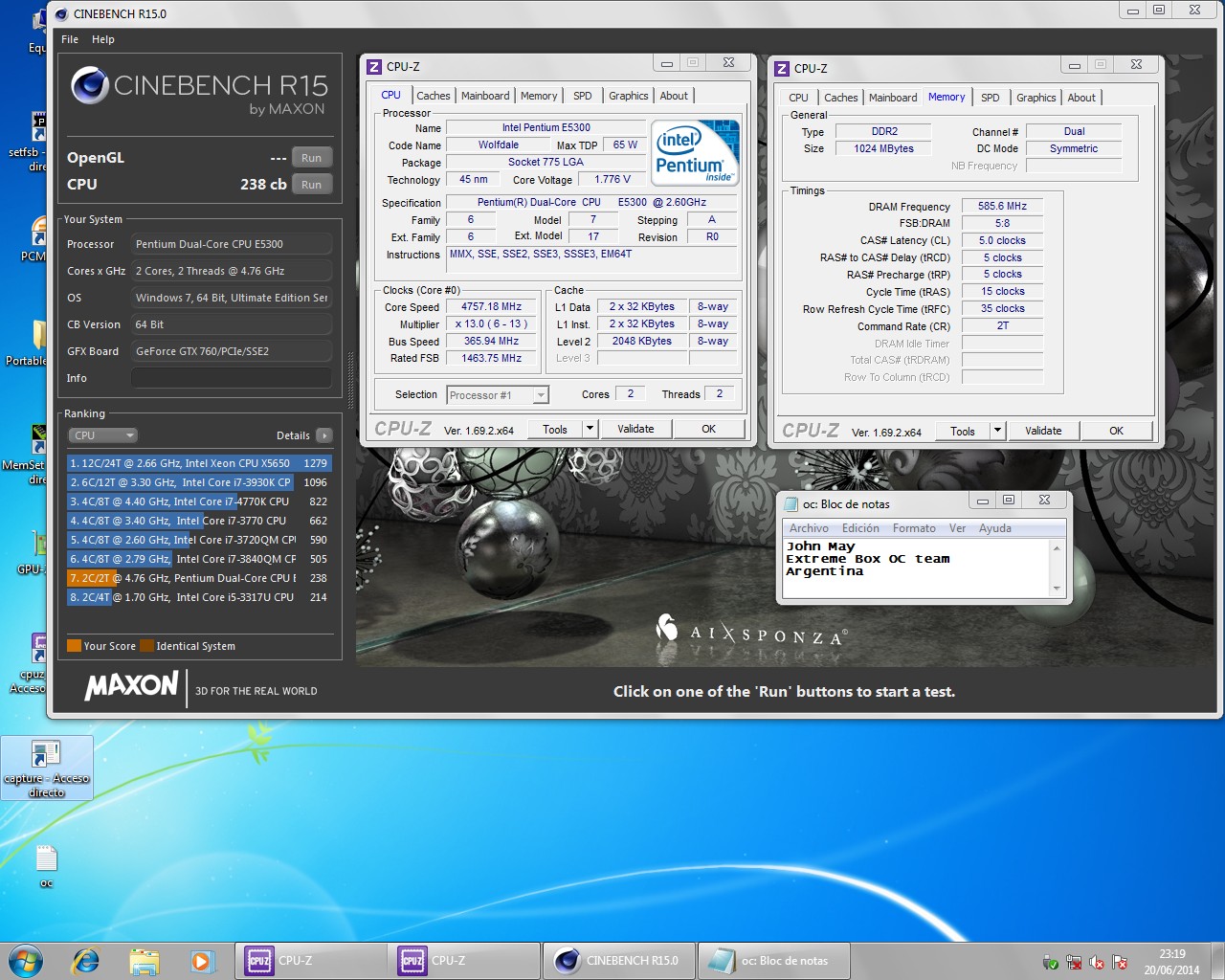
Task: Click Tools button in right CPU-Z
Action: [963, 432]
